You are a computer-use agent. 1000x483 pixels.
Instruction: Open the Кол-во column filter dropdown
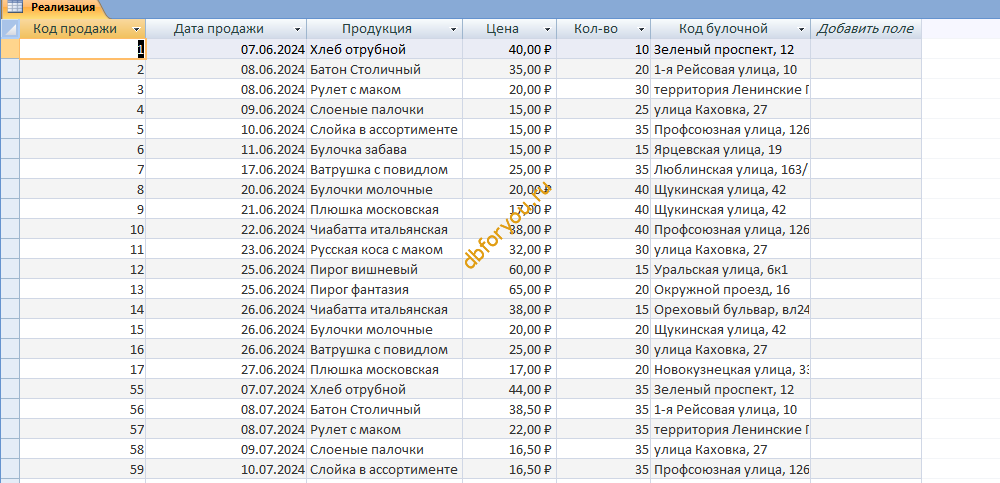[642, 29]
